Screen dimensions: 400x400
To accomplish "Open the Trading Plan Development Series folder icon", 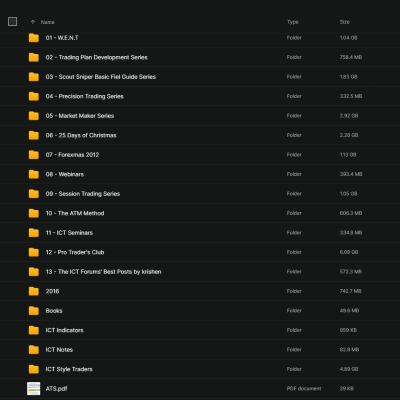I will pos(34,57).
